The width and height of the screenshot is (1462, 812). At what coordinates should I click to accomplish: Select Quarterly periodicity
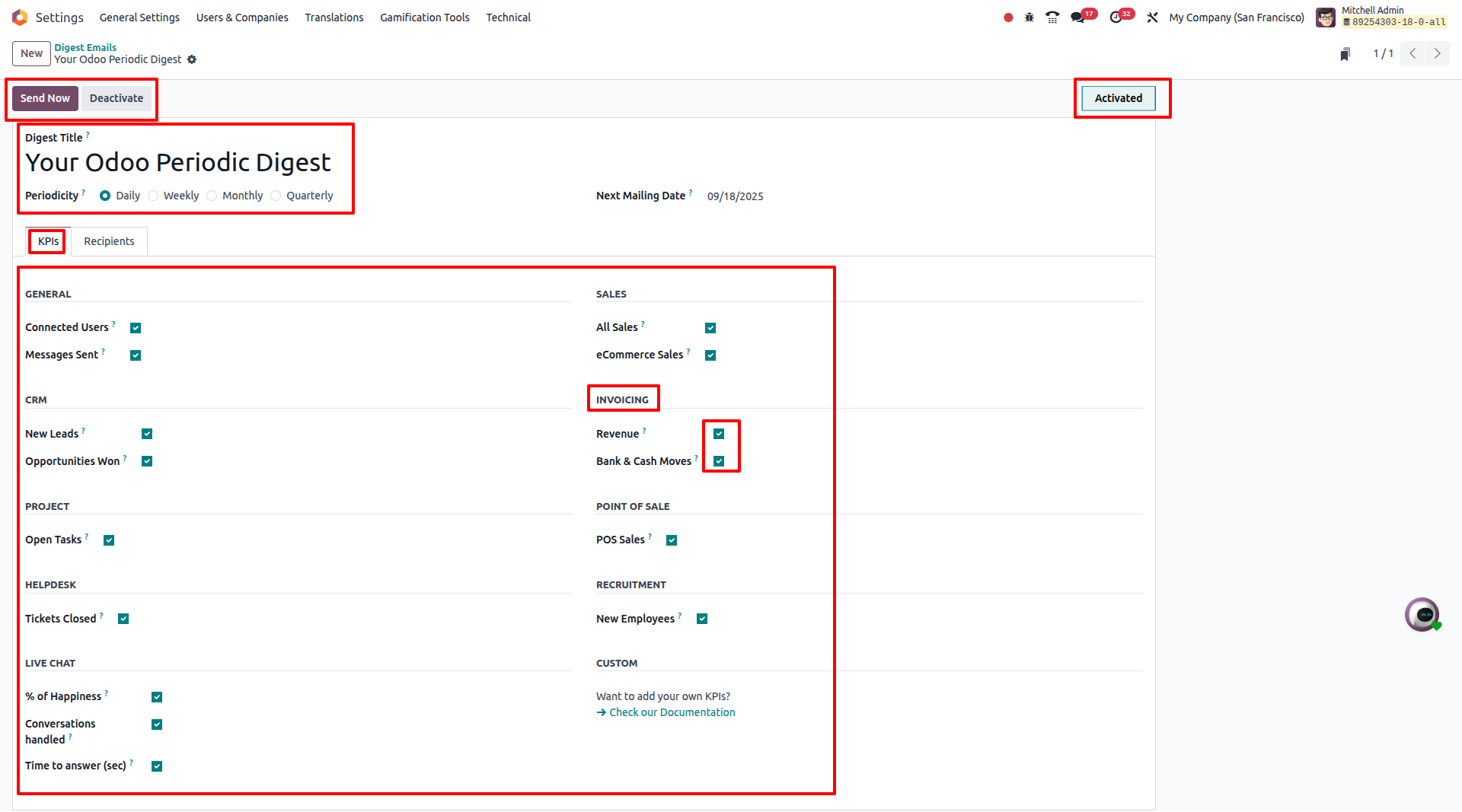click(x=276, y=196)
